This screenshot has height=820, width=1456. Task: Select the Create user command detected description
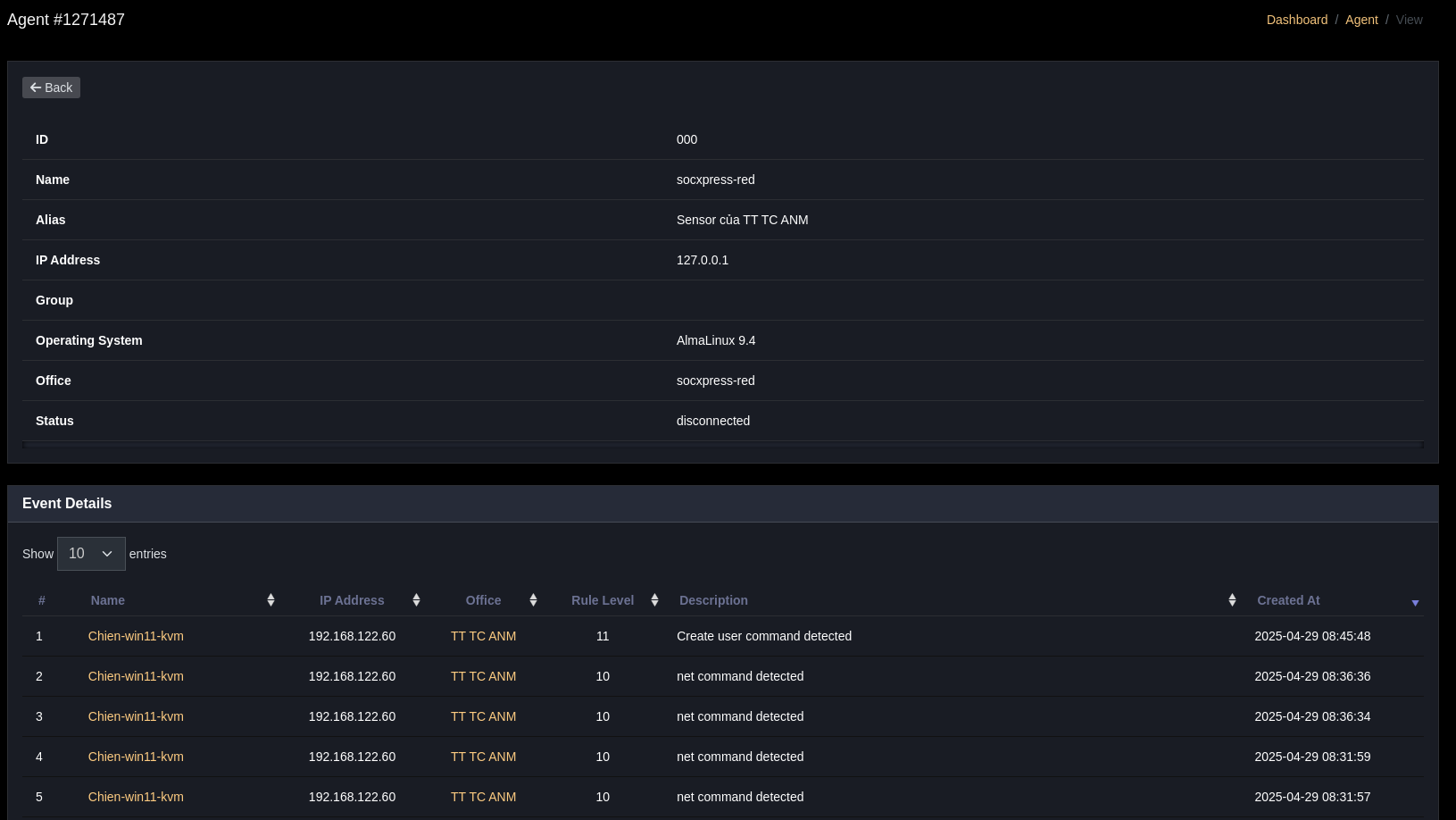764,636
